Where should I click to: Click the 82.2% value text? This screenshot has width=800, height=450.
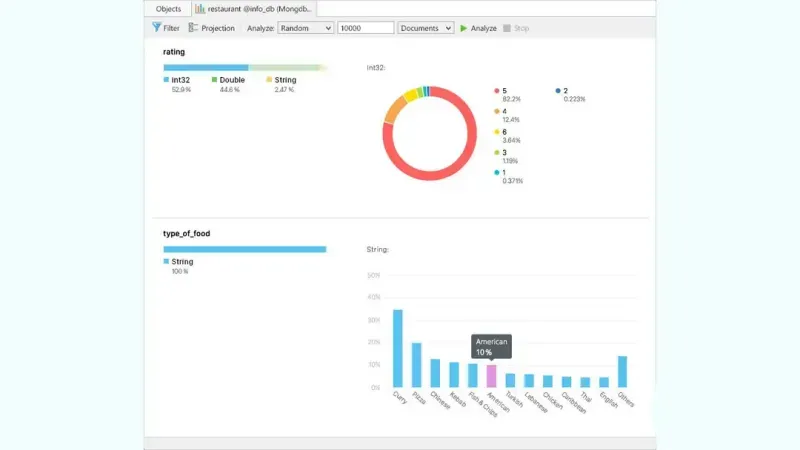click(x=511, y=99)
